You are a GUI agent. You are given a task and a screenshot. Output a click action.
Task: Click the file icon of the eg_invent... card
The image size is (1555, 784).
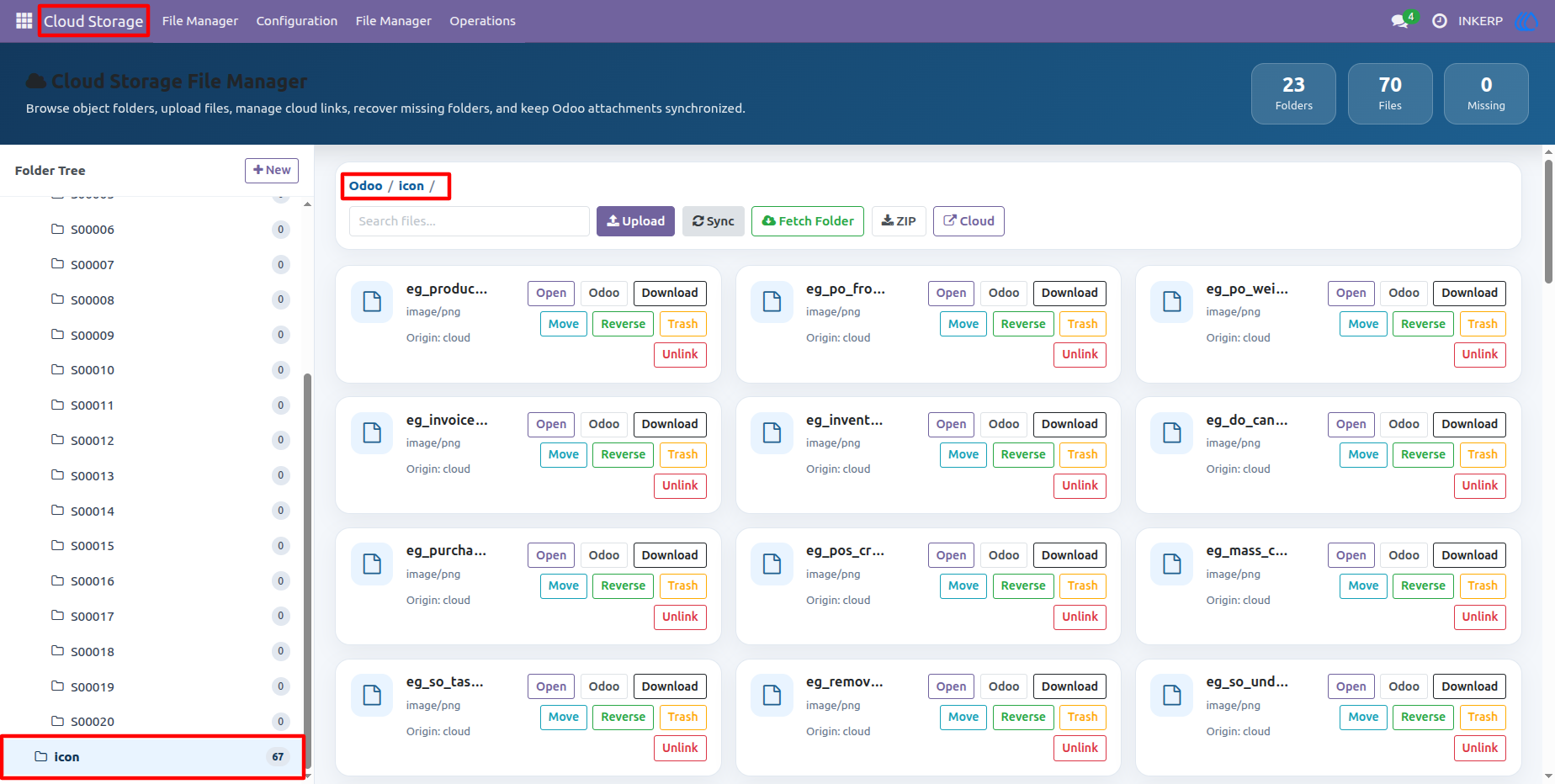(772, 432)
